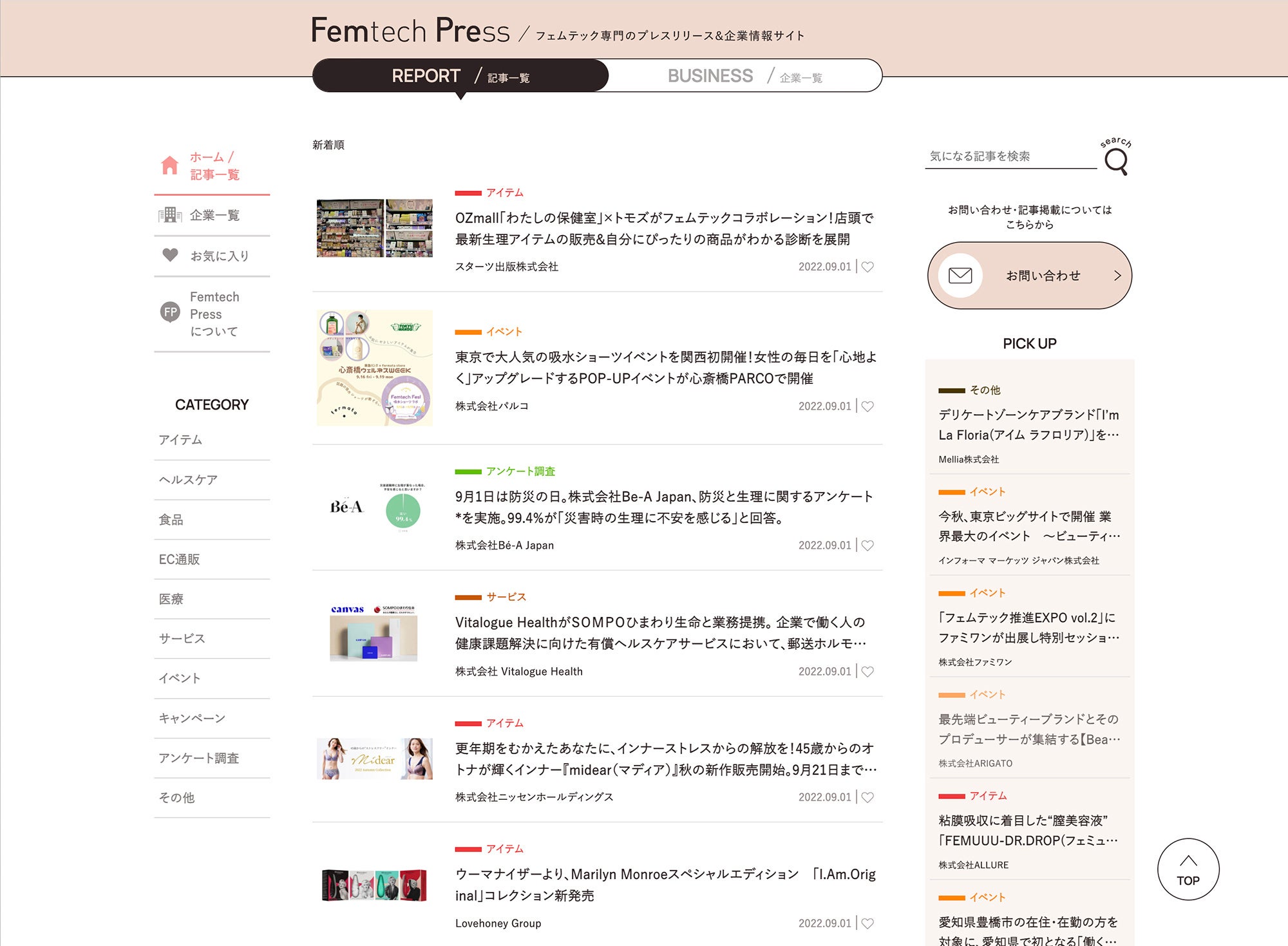Click the arrow on お問い合わせ button

click(x=1117, y=276)
